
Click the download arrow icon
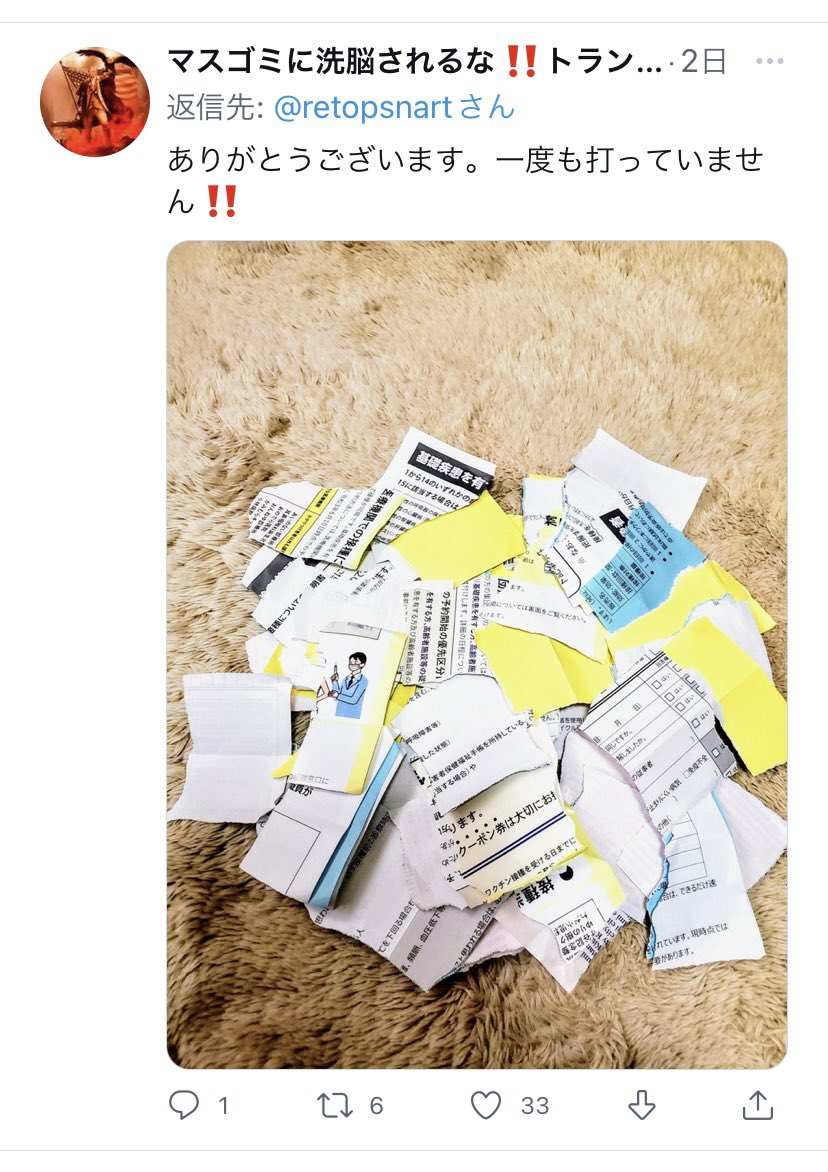[642, 1105]
